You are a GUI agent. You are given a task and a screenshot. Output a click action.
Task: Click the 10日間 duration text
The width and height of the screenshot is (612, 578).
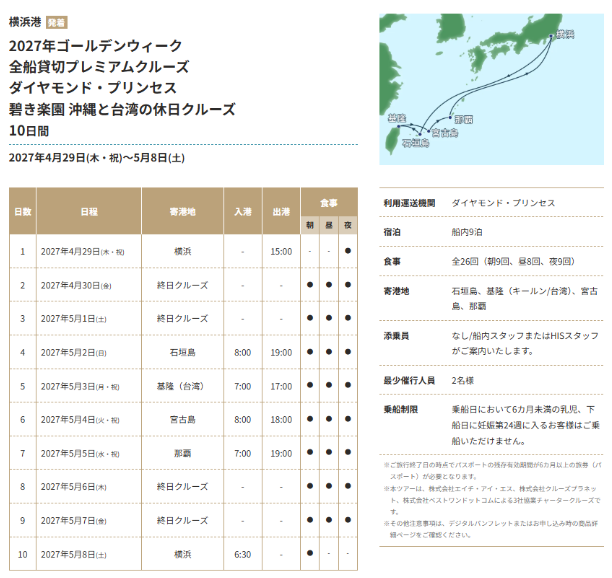click(x=29, y=131)
